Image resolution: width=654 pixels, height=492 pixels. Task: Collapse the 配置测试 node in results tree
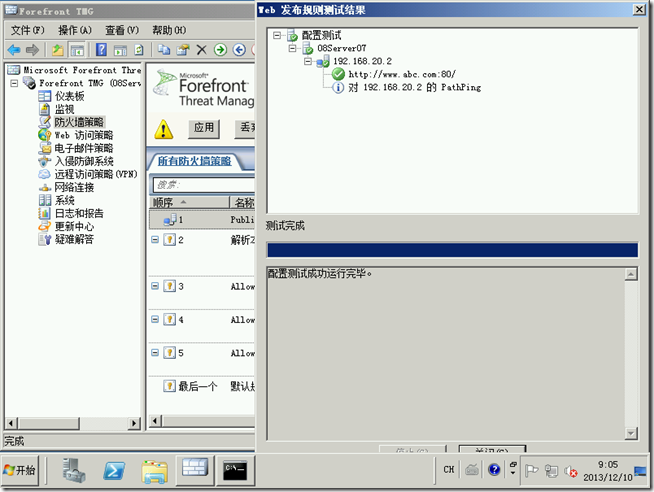point(277,35)
